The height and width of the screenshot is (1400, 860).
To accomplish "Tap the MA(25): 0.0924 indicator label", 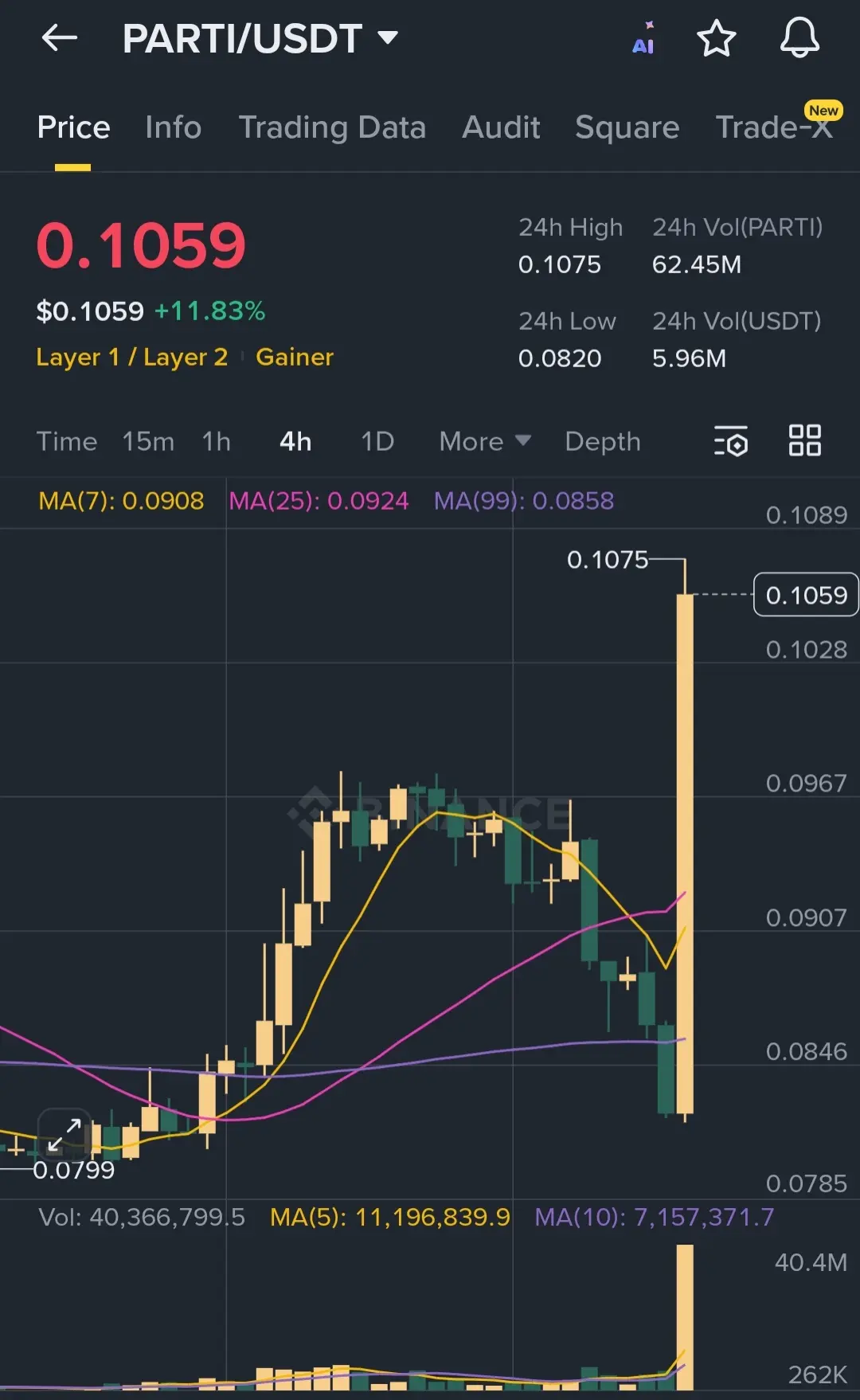I will 319,501.
